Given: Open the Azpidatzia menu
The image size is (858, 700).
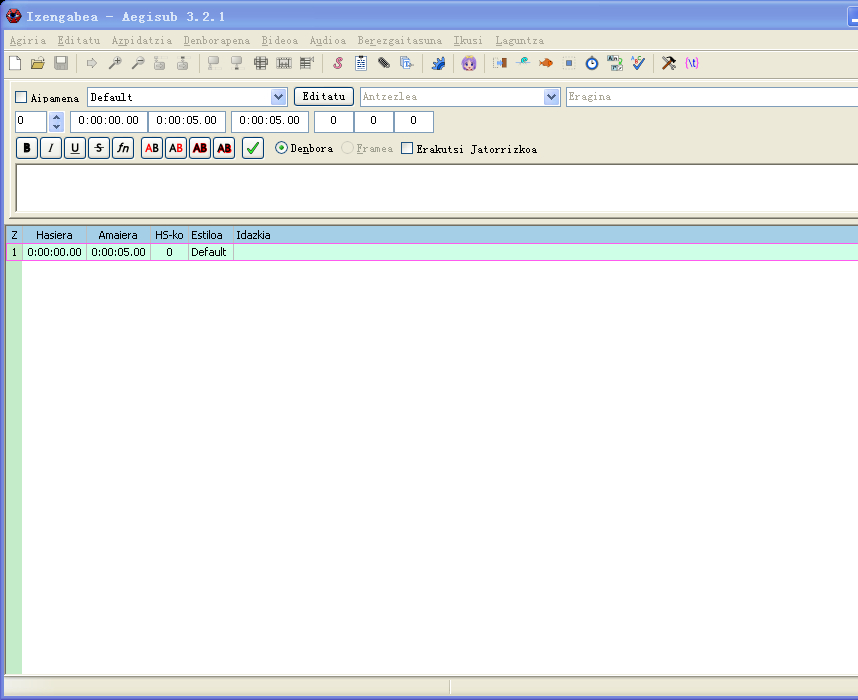Looking at the screenshot, I should coord(142,41).
